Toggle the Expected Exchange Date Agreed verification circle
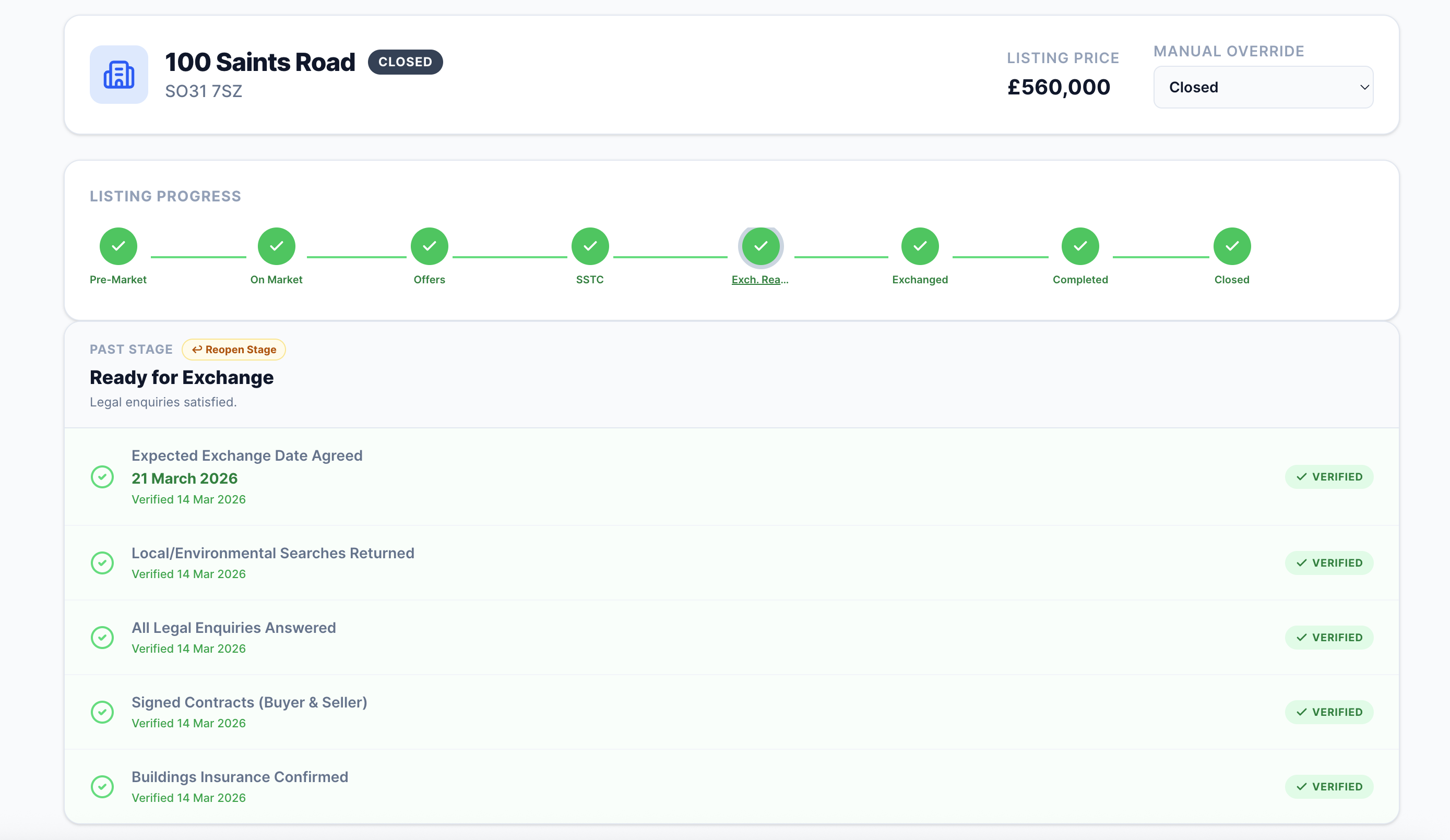 point(102,477)
